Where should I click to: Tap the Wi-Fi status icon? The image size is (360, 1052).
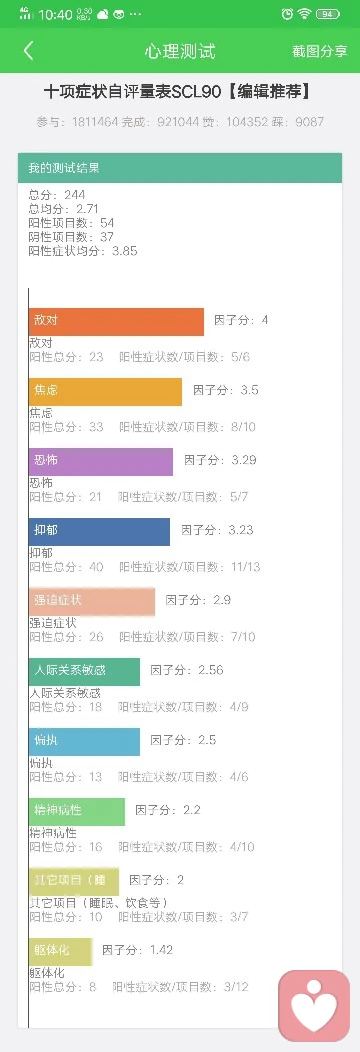(306, 13)
